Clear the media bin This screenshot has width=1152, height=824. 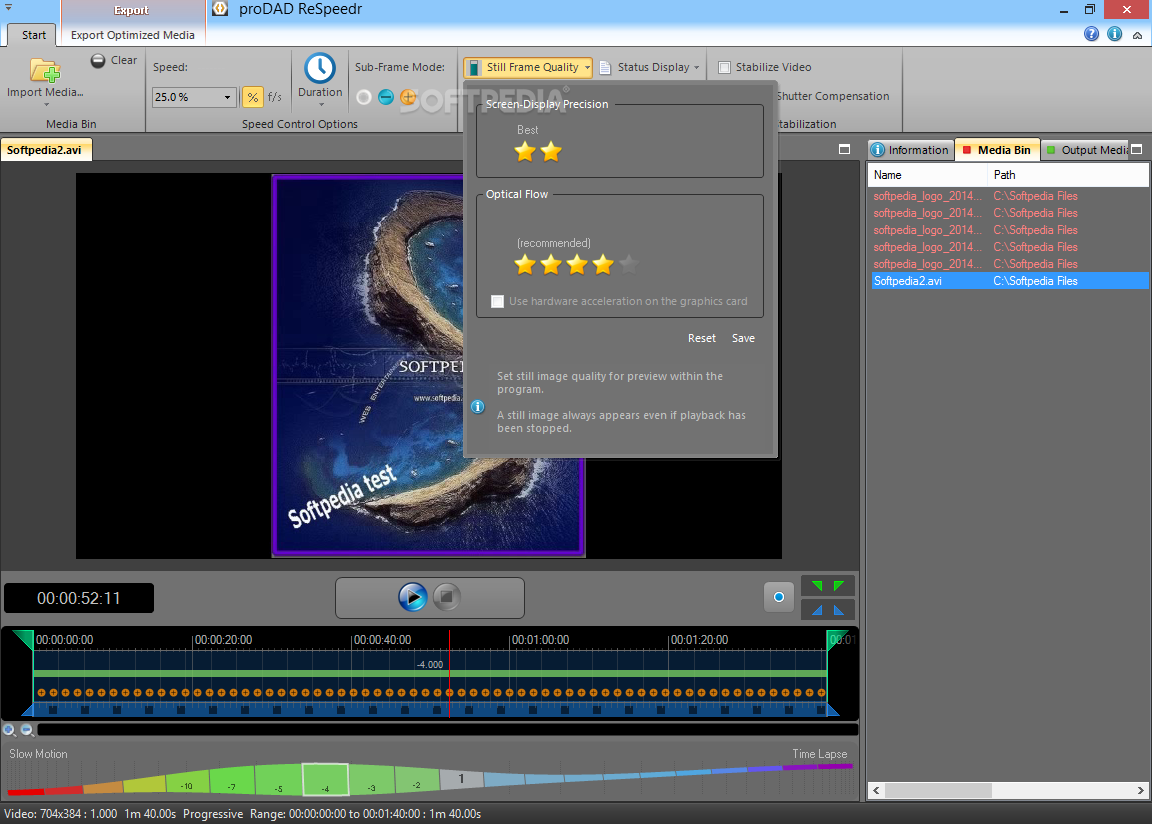[x=114, y=60]
